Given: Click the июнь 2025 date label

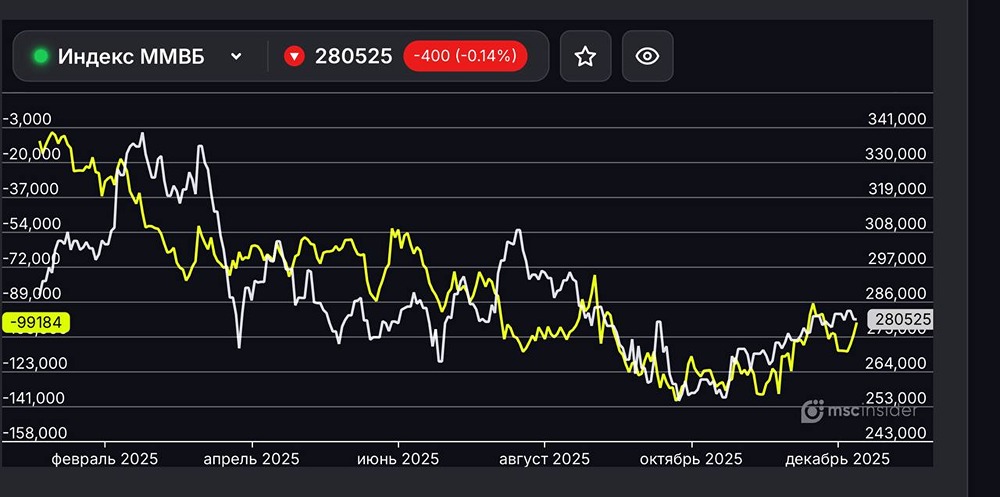Looking at the screenshot, I should (x=398, y=459).
